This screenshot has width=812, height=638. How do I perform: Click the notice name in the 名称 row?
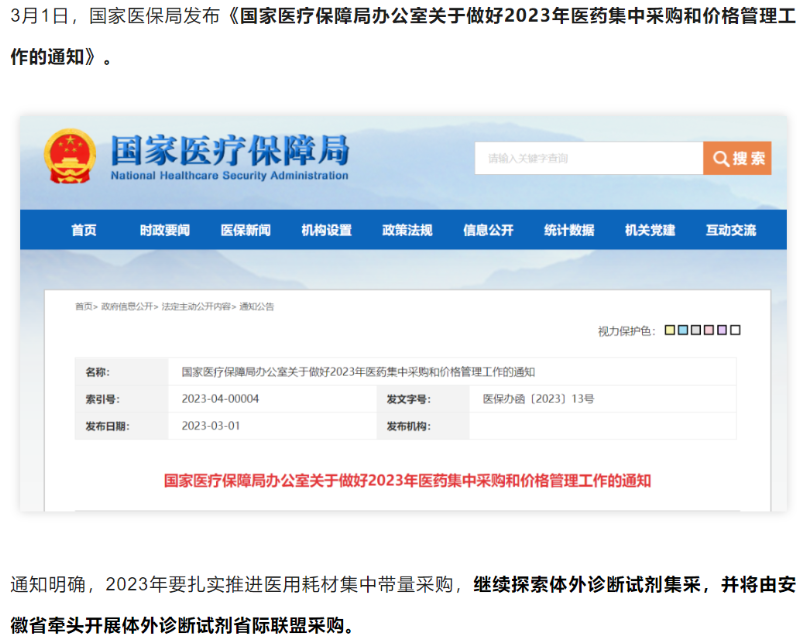pos(358,372)
